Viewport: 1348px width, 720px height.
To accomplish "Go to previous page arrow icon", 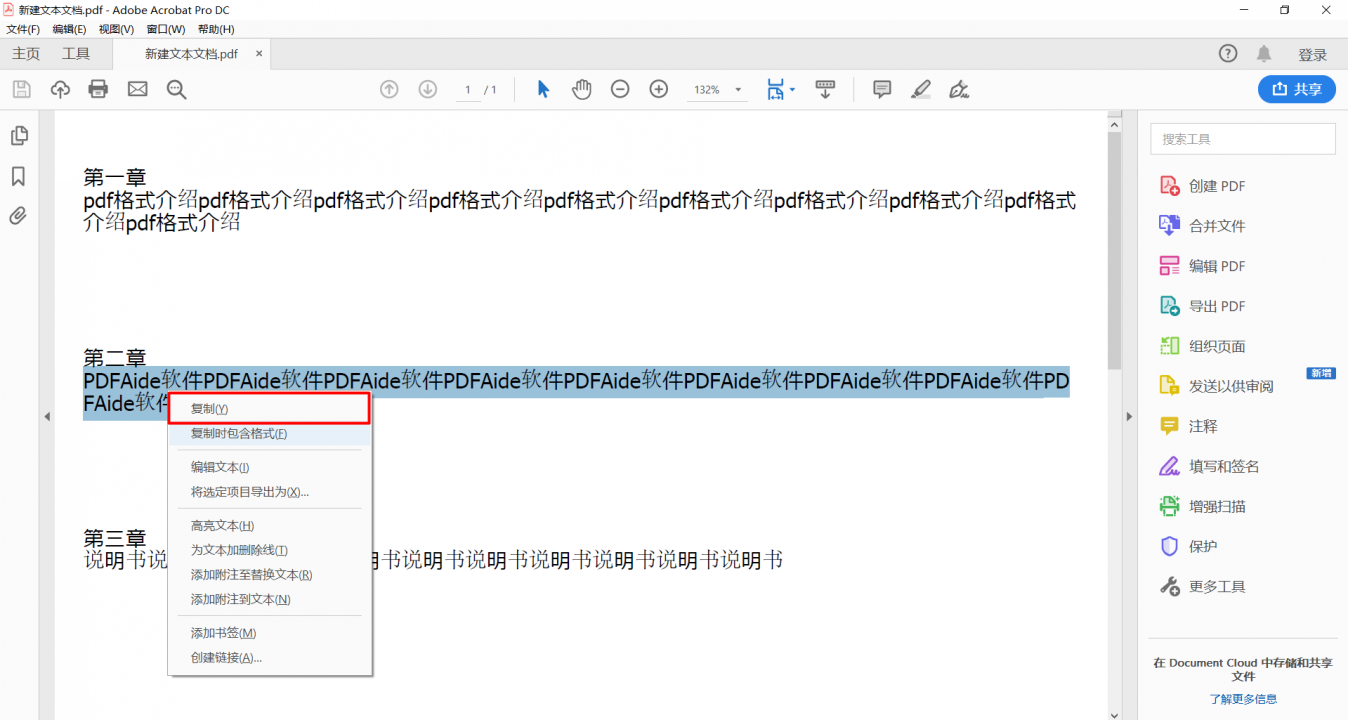I will pyautogui.click(x=389, y=89).
